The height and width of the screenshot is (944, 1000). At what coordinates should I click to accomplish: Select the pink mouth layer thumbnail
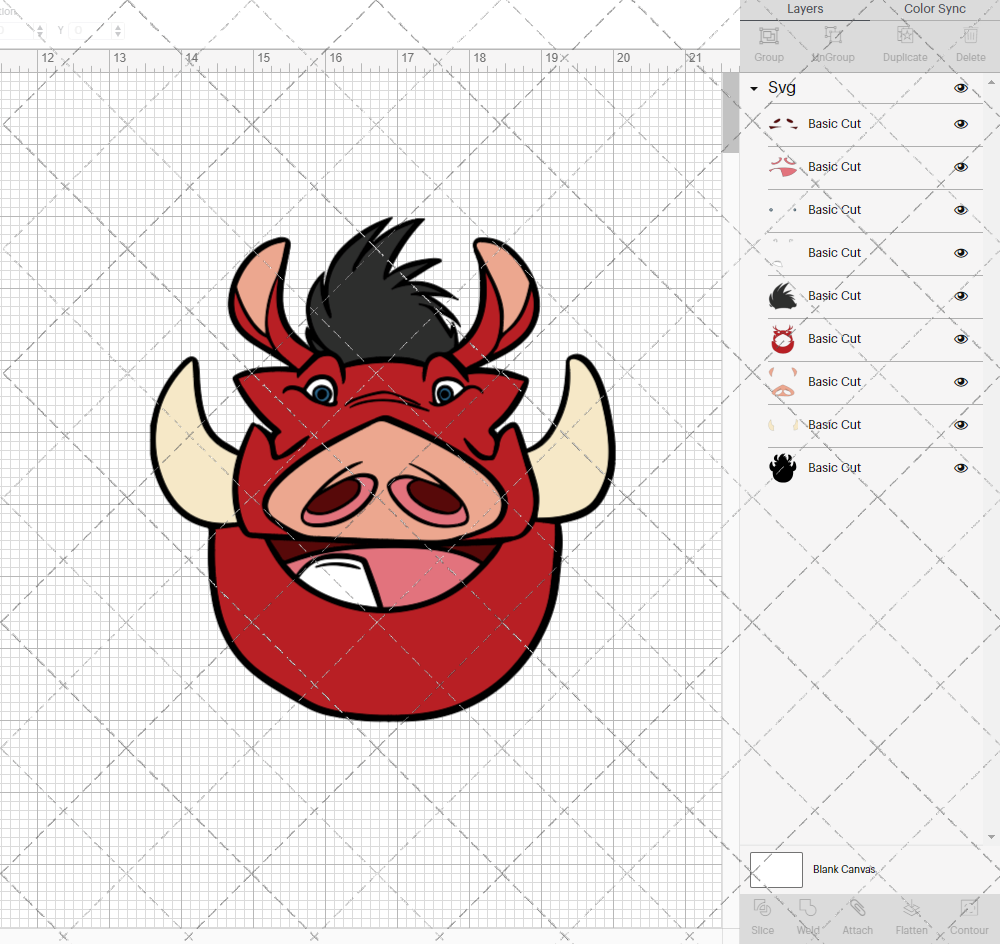pos(783,167)
